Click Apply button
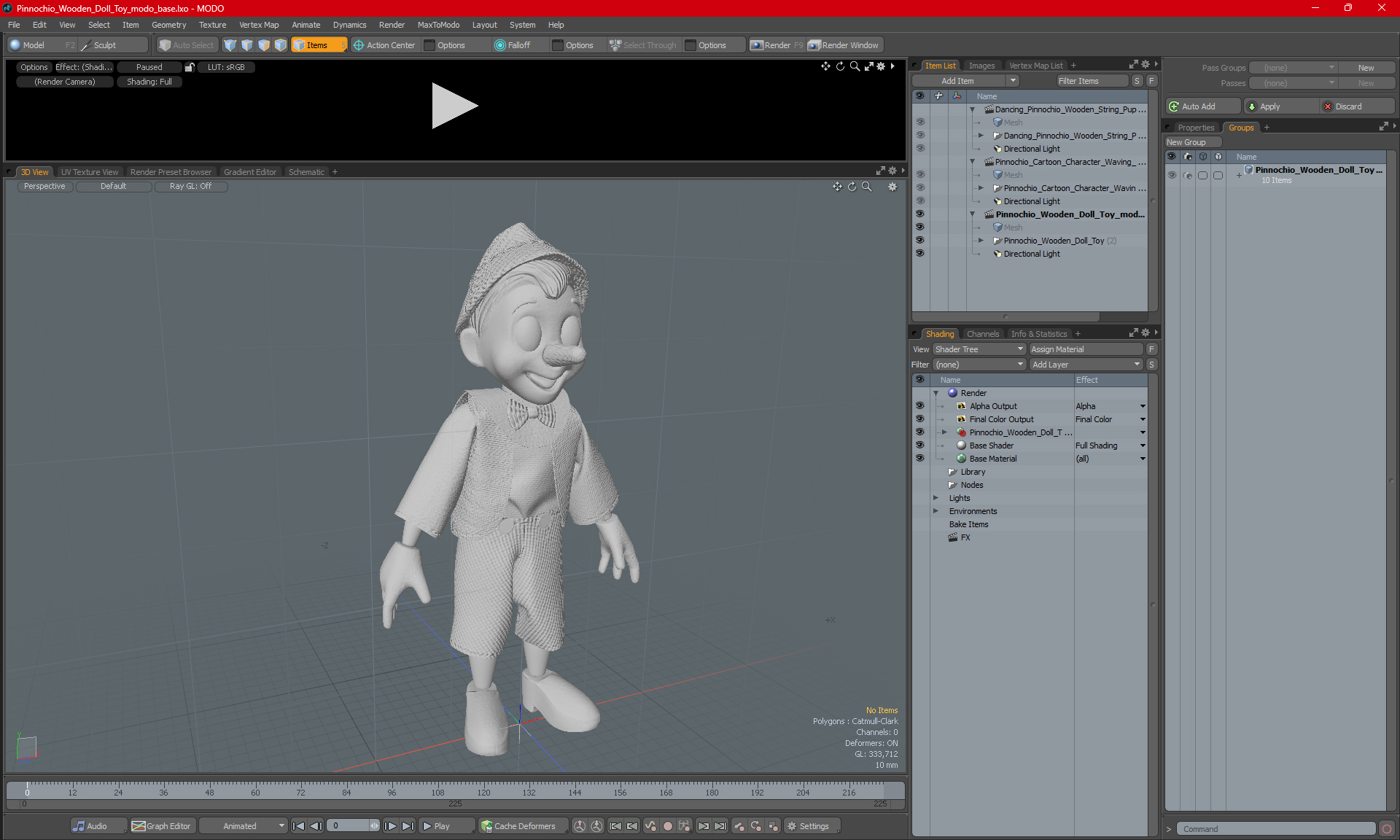 (1281, 106)
